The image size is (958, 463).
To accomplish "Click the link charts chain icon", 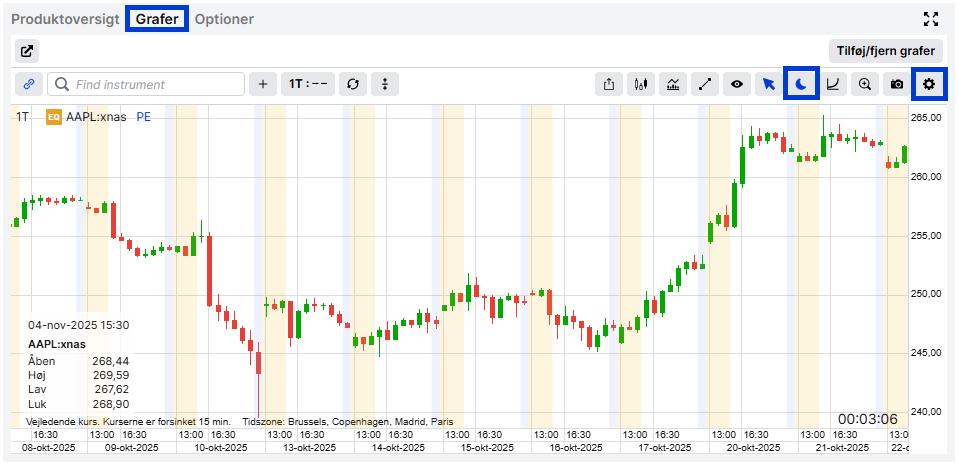I will point(29,85).
